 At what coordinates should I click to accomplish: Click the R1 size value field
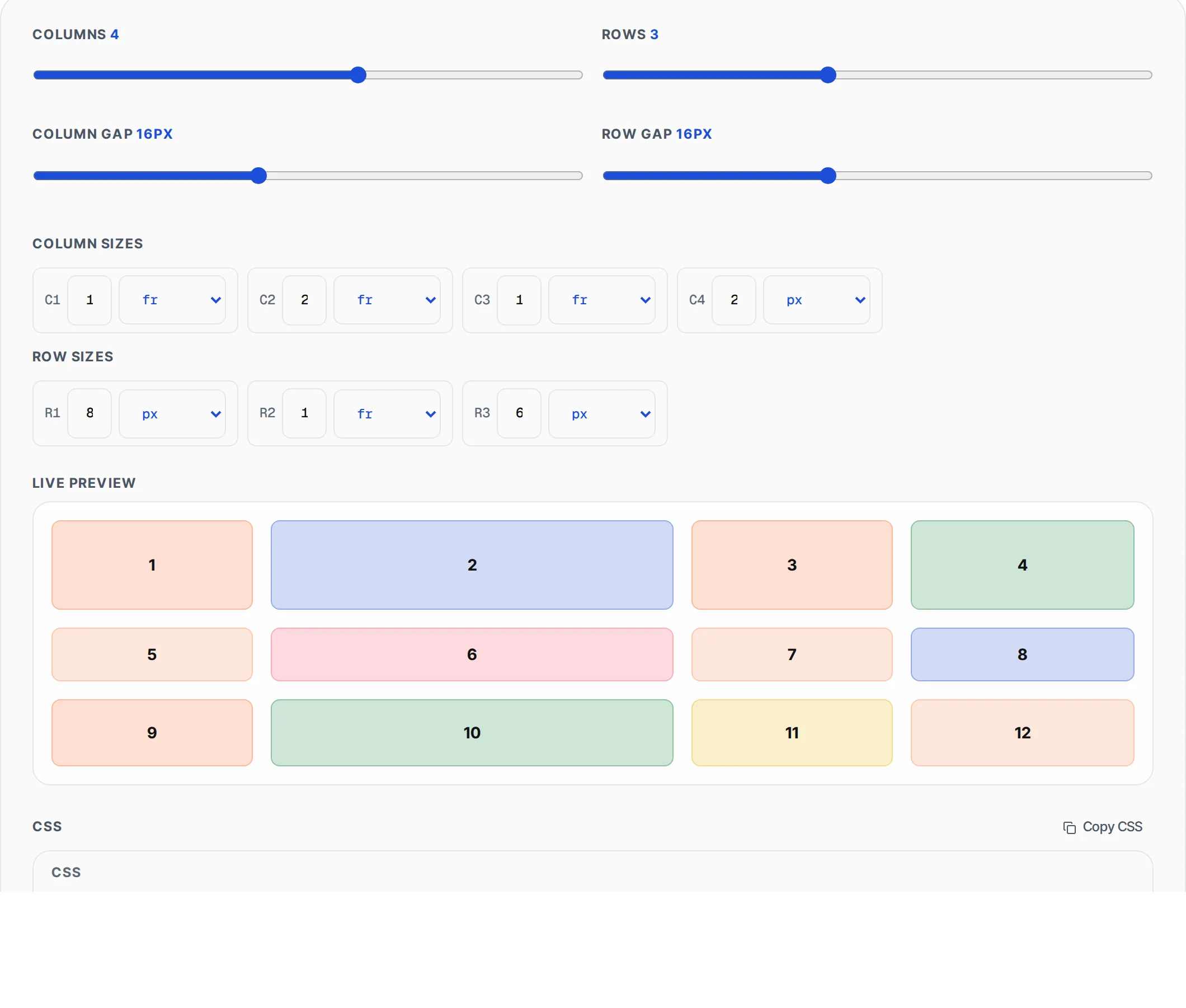click(90, 413)
